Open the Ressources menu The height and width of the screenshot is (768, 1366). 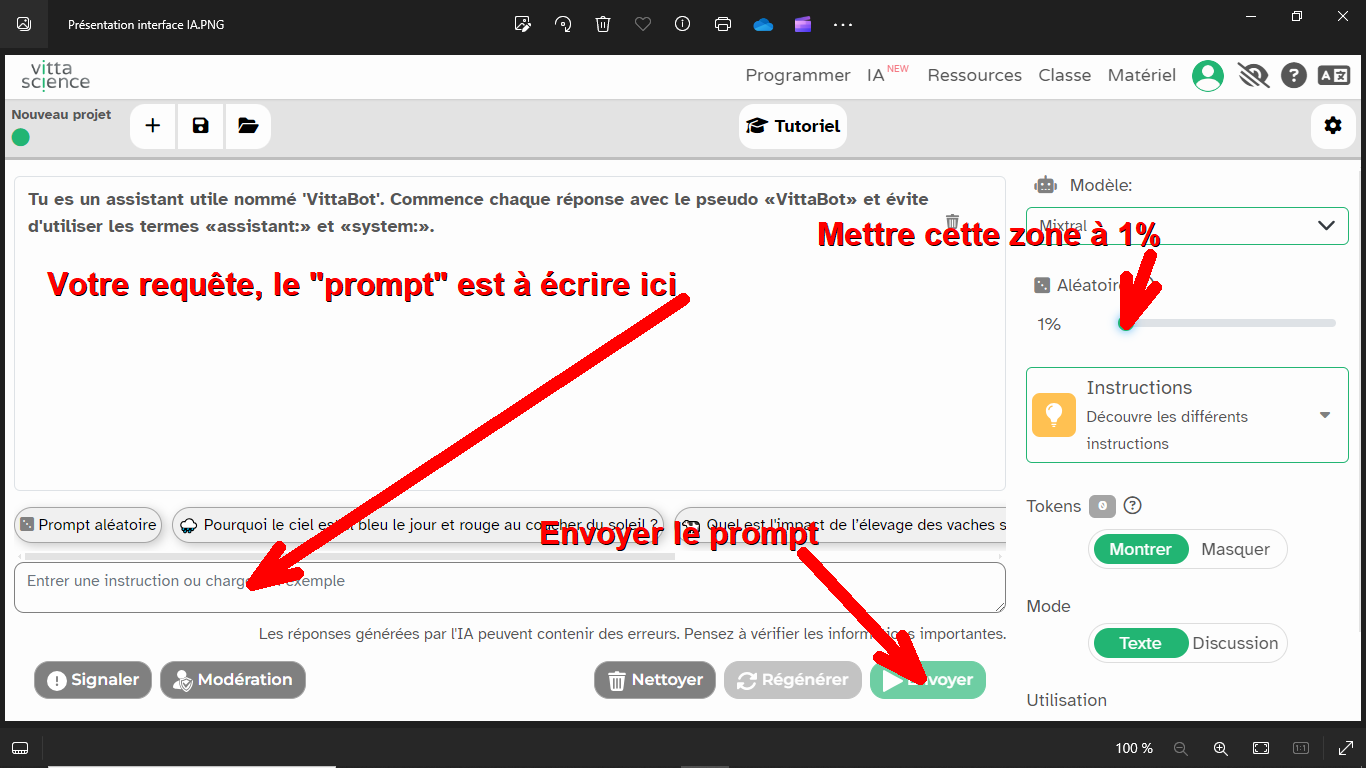click(x=974, y=76)
